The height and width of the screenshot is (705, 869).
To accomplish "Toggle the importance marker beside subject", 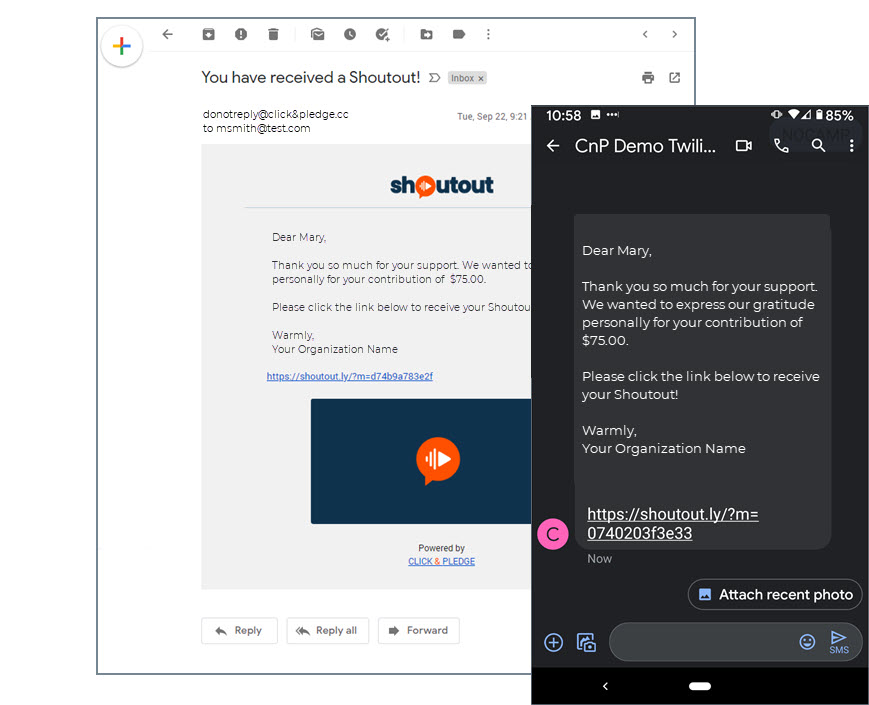I will tap(435, 78).
